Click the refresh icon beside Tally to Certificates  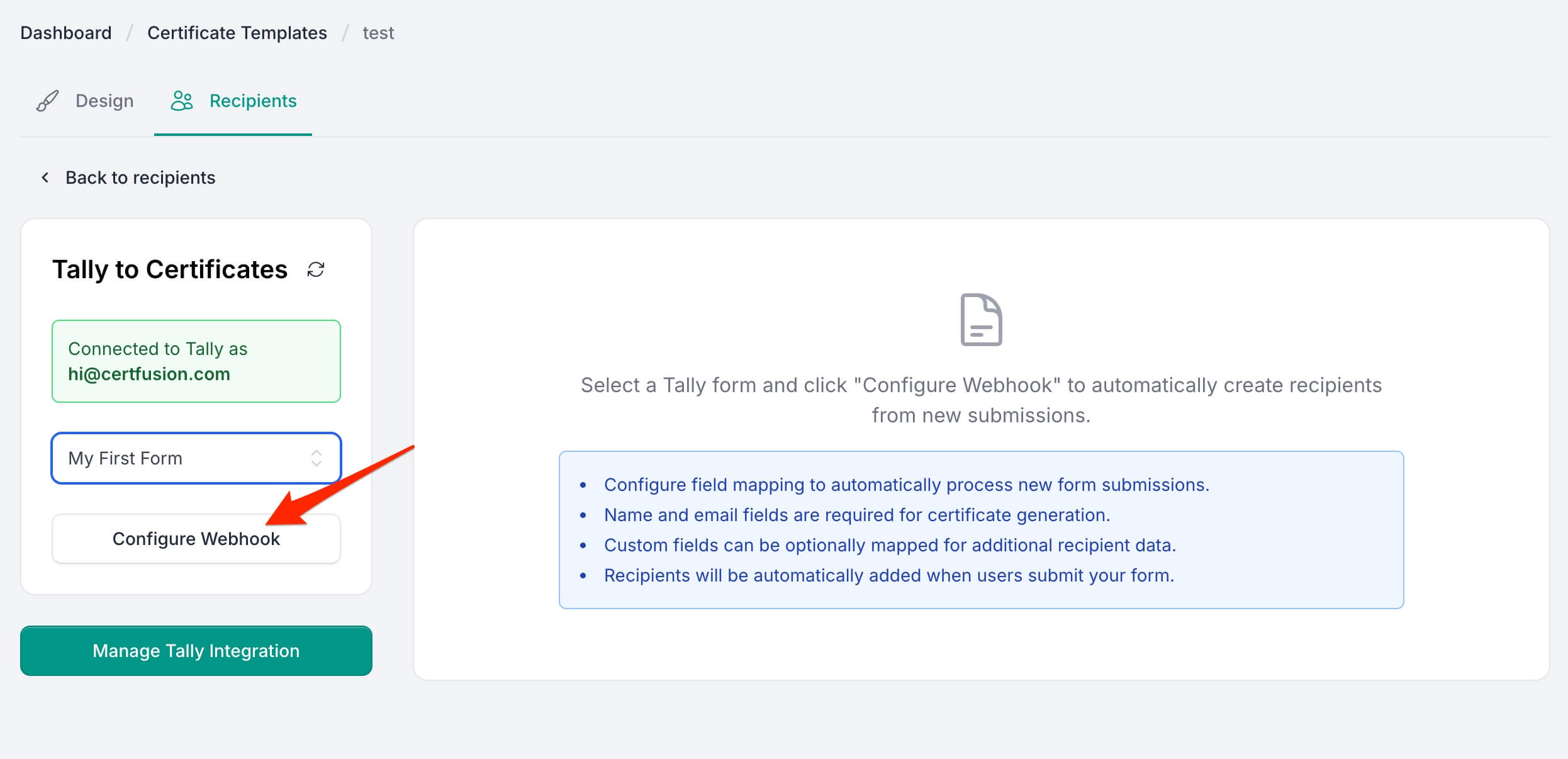click(x=315, y=269)
